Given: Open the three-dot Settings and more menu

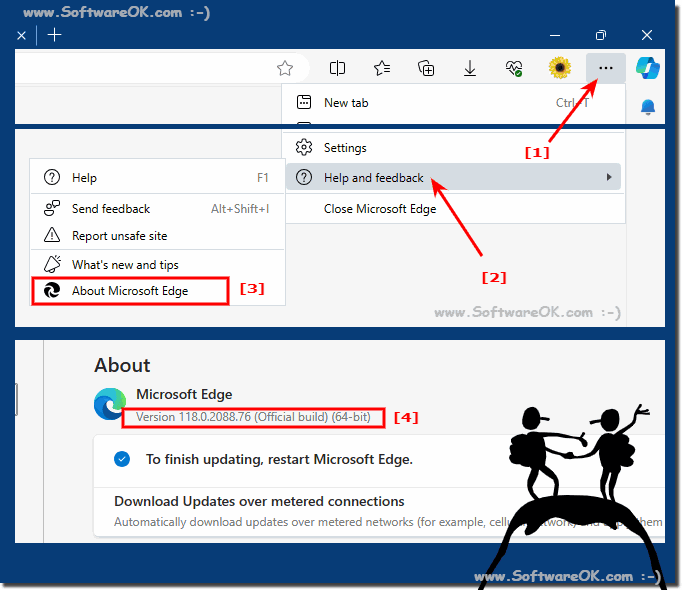Looking at the screenshot, I should [x=605, y=68].
